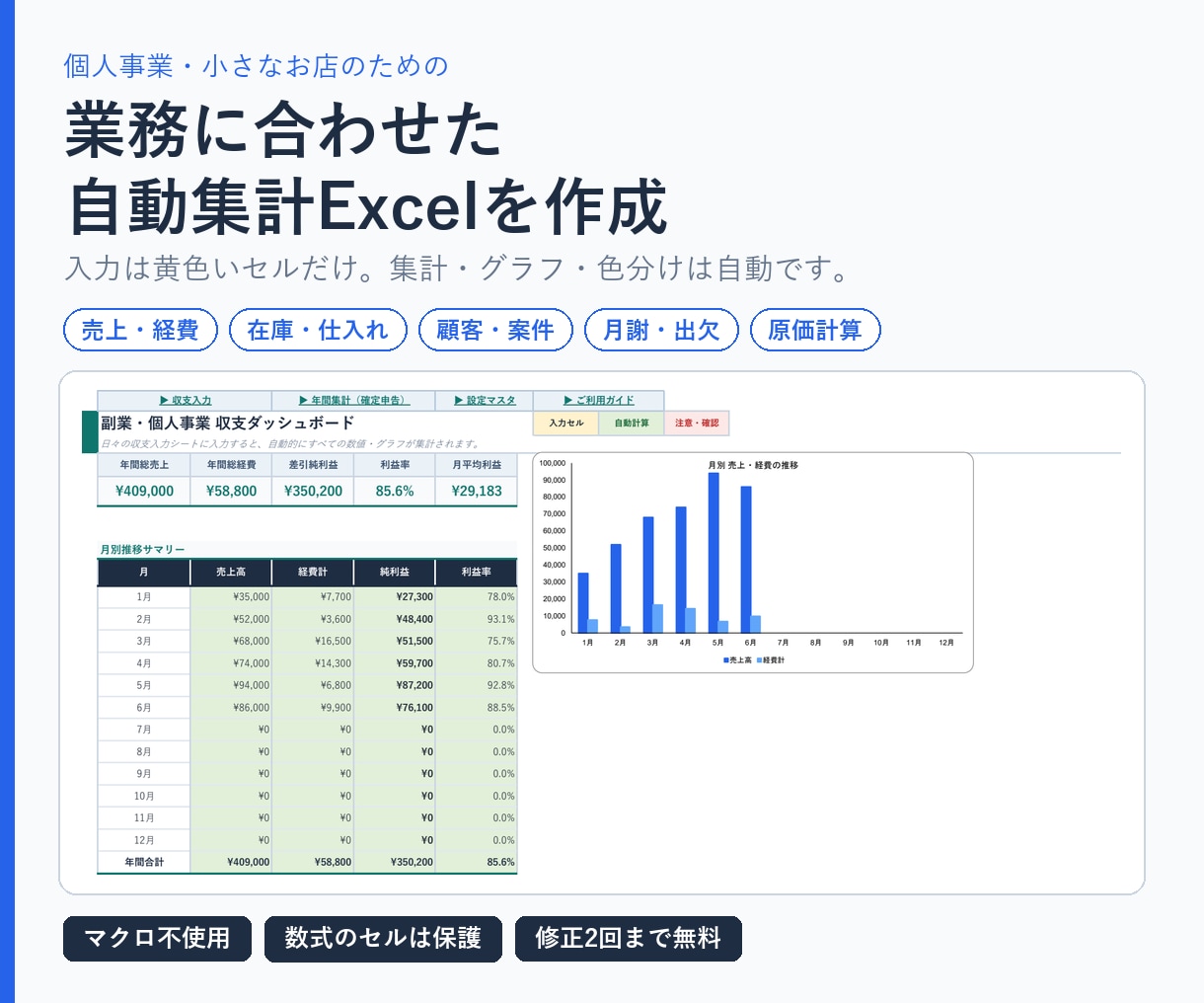Click the yellow 入力セル legend cell
Viewport: 1204px width, 1003px height.
point(566,423)
